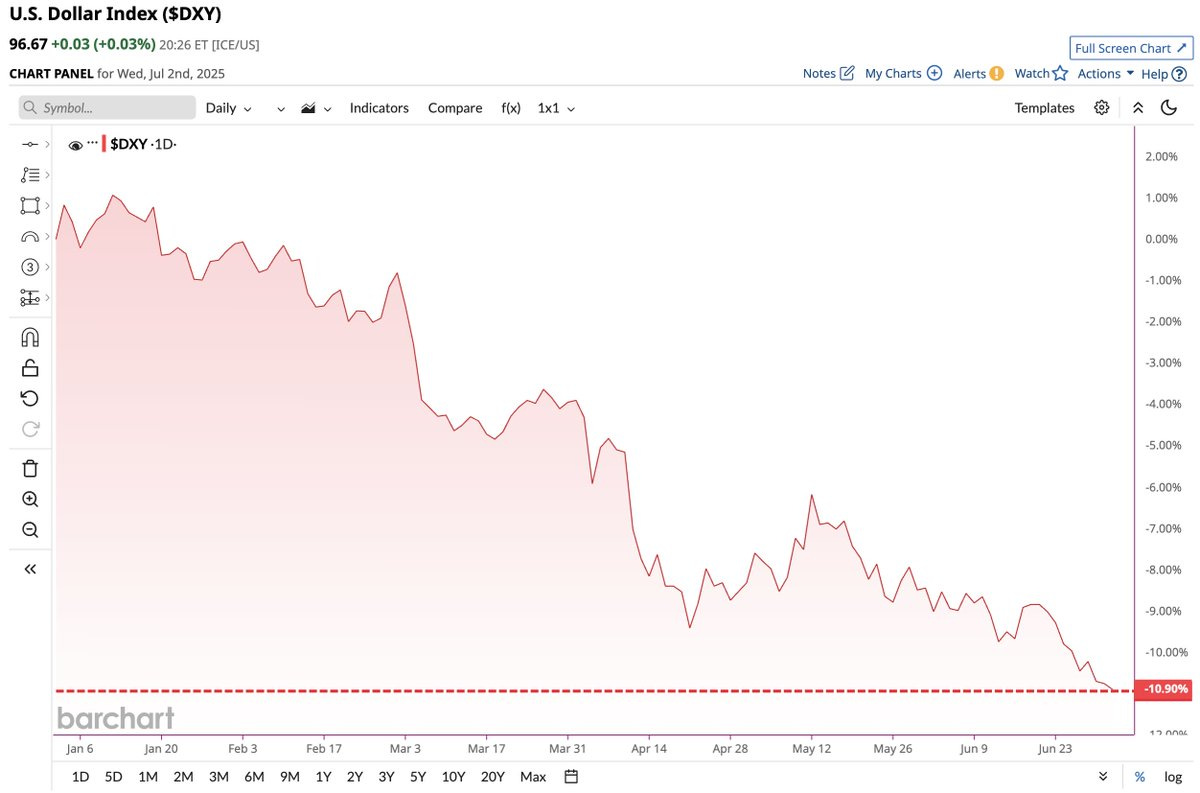Select the 3Y time range
The image size is (1200, 793).
click(x=386, y=777)
